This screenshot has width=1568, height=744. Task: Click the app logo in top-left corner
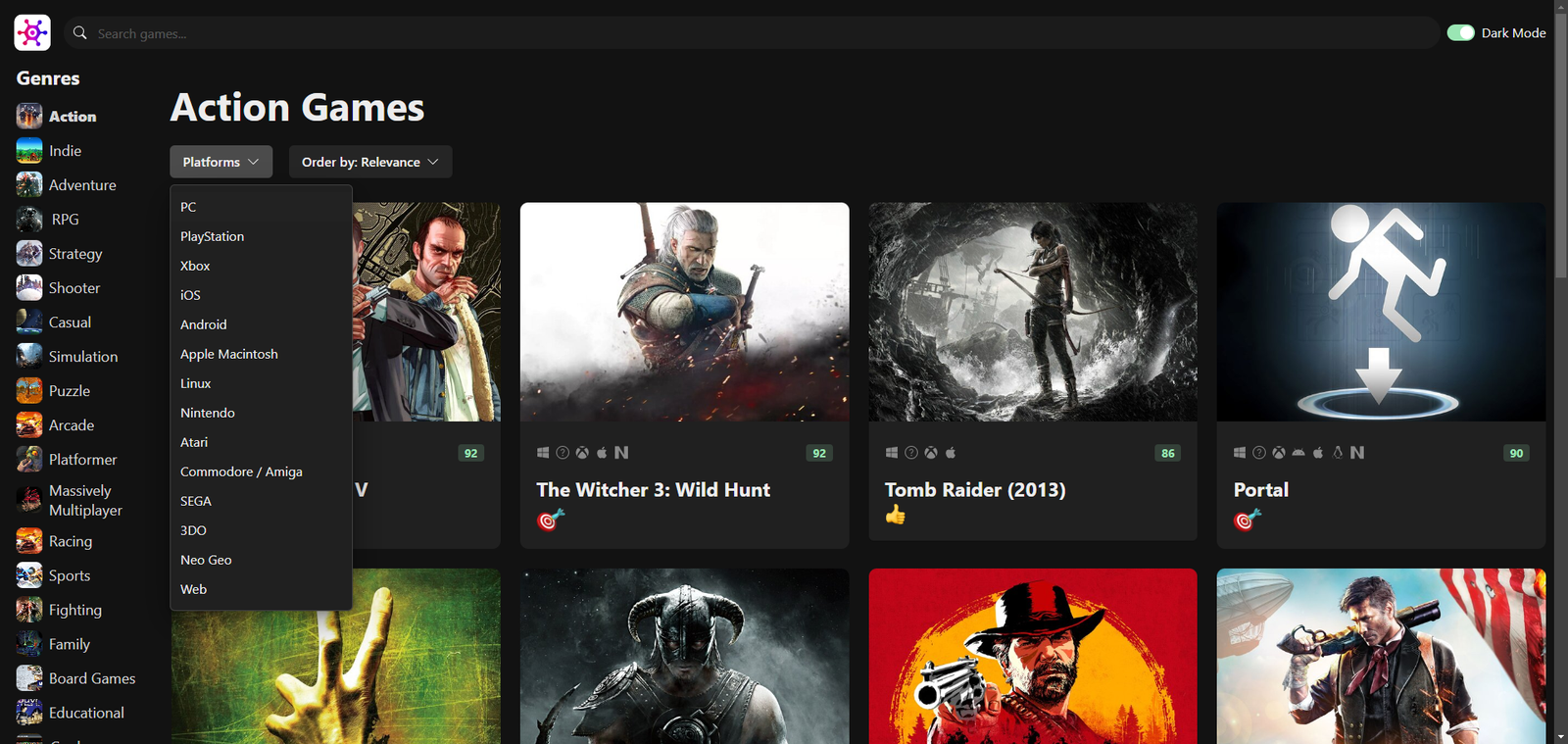[x=32, y=33]
